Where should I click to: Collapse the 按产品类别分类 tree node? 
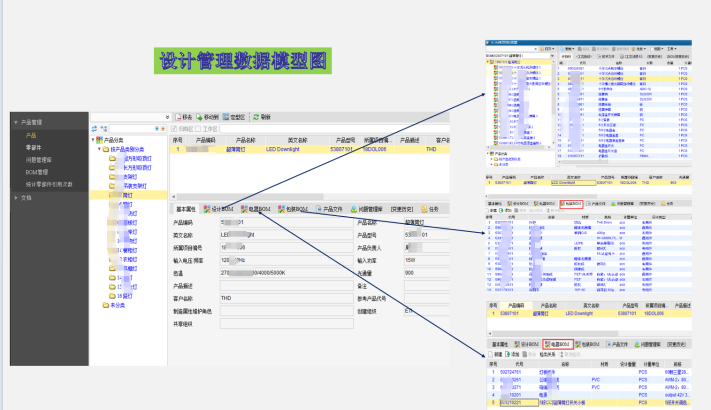point(99,149)
